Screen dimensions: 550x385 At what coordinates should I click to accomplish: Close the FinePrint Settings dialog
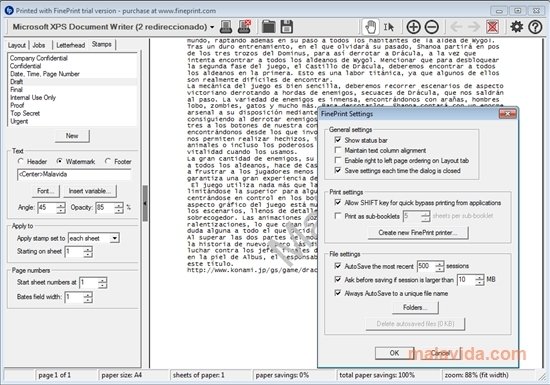click(507, 114)
